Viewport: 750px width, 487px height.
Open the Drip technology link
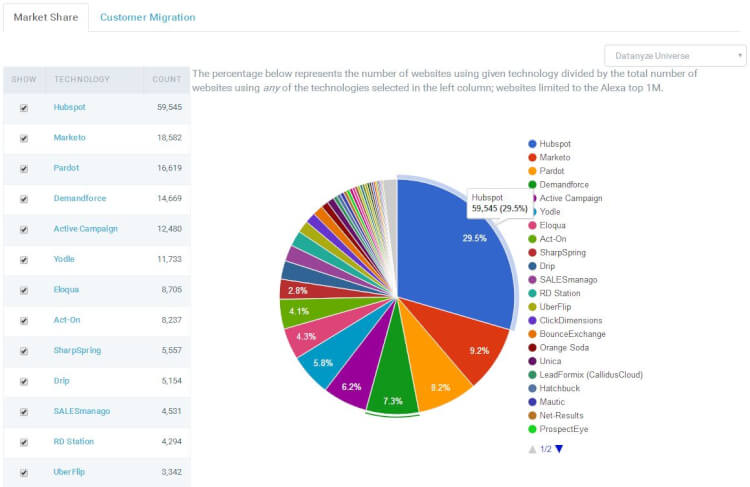pos(61,381)
